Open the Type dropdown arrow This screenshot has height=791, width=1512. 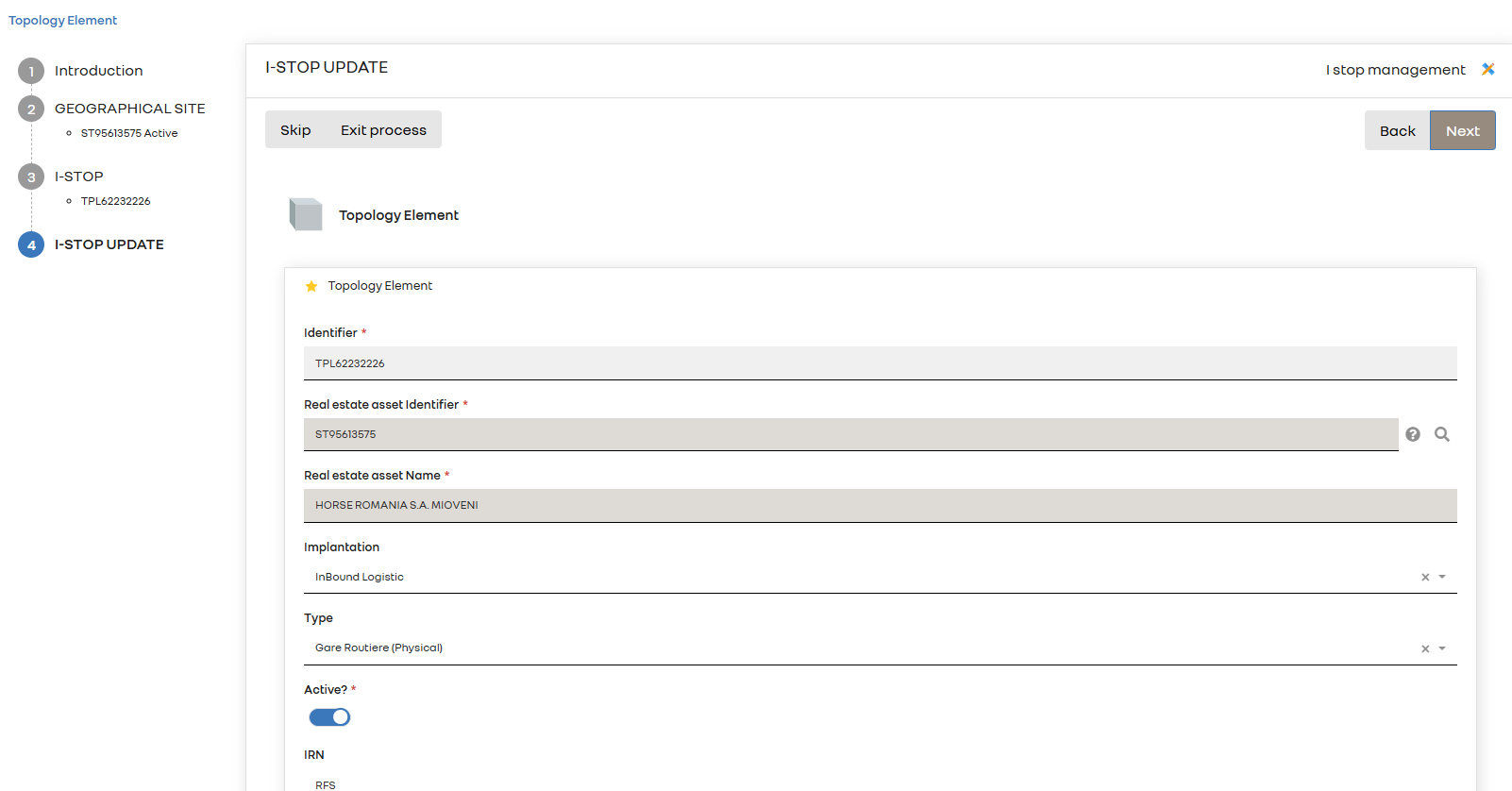[1442, 648]
